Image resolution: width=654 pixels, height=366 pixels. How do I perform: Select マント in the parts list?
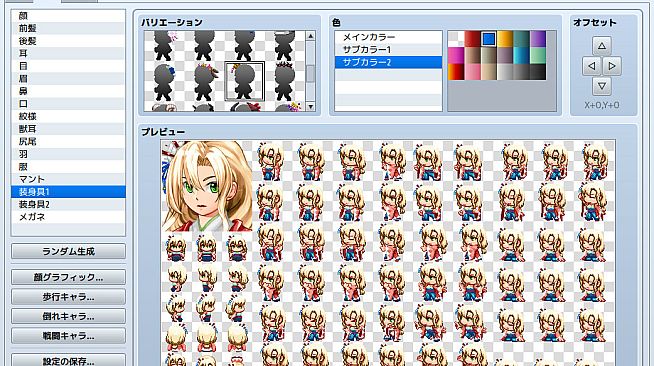click(x=68, y=179)
